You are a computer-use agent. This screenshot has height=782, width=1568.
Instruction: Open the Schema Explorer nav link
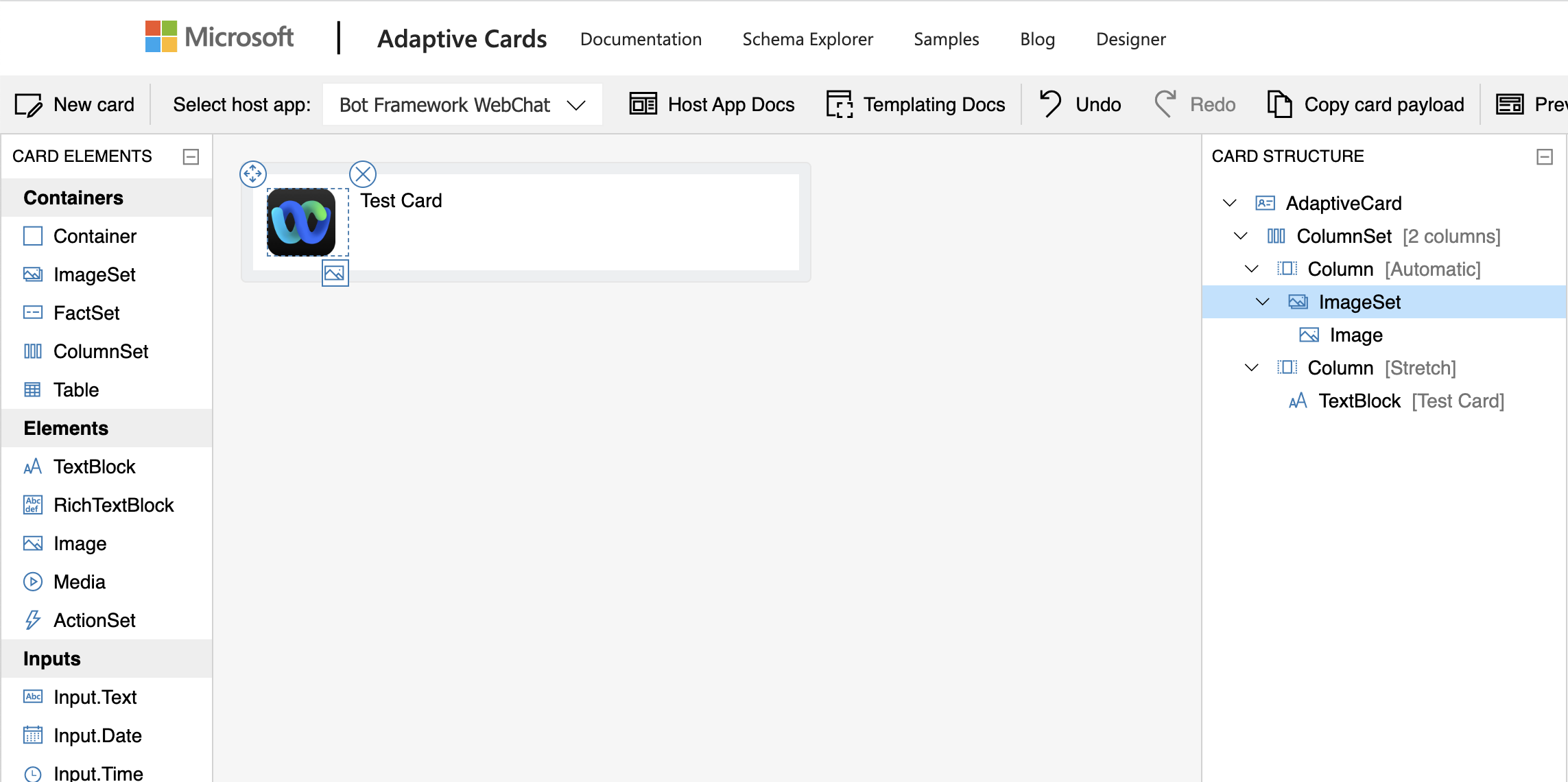click(x=807, y=39)
